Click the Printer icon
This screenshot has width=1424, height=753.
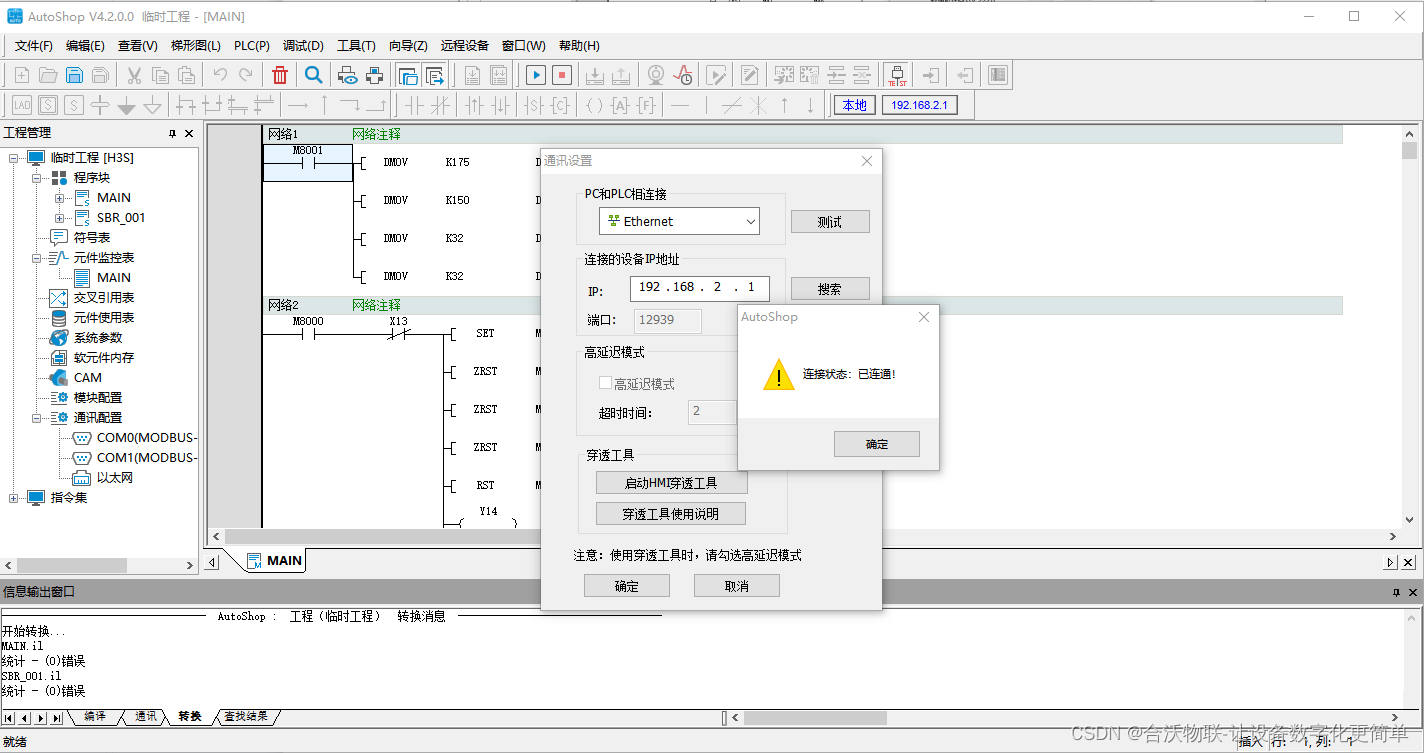[x=374, y=75]
